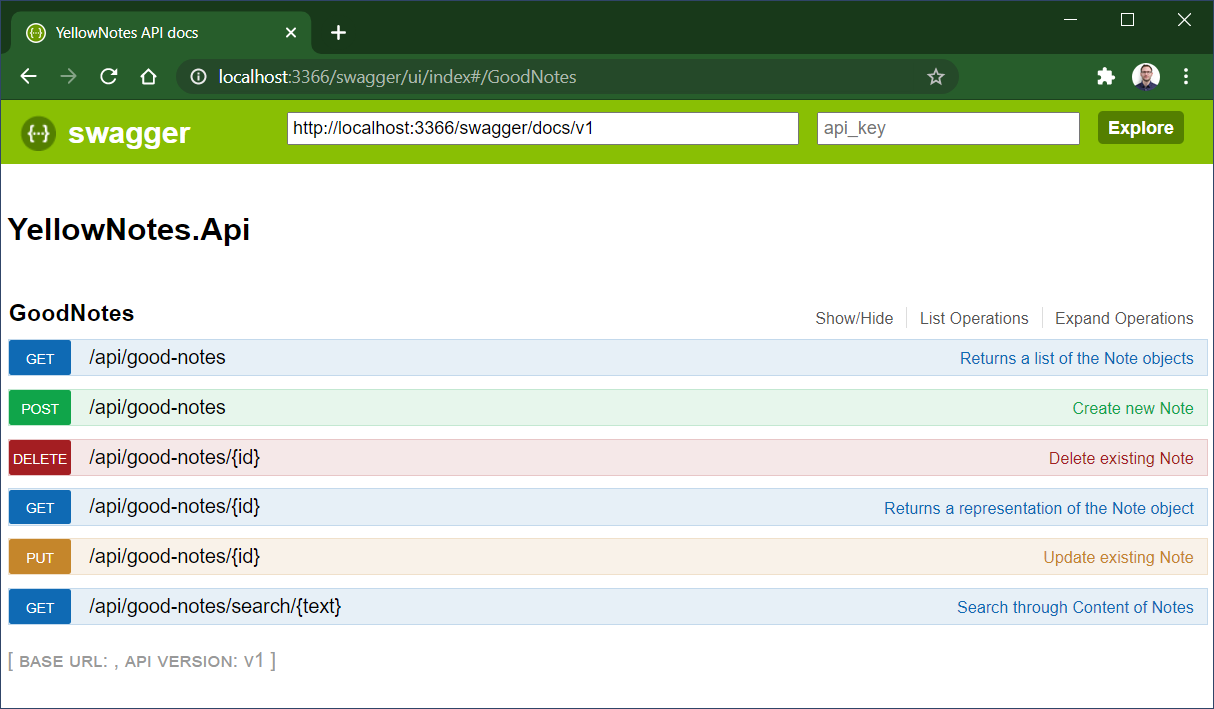Go to browser home page icon

coord(148,77)
